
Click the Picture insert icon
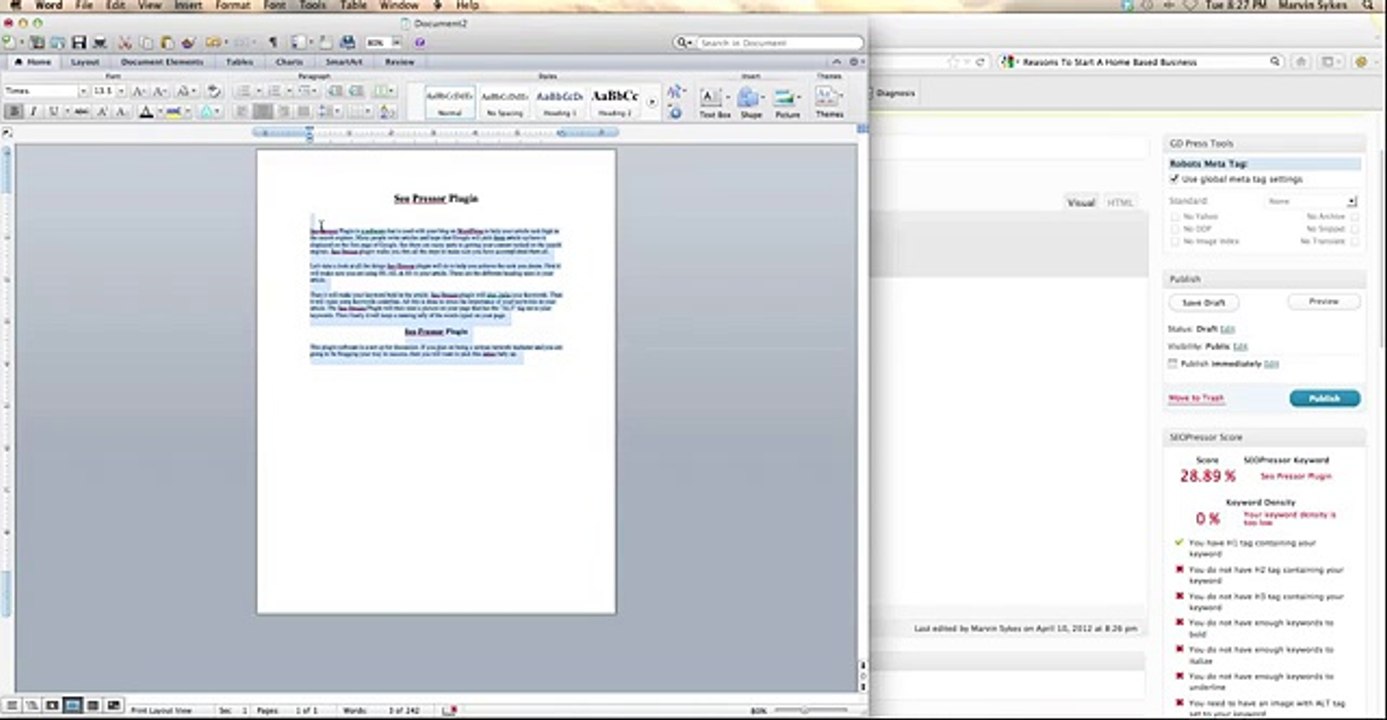point(787,101)
